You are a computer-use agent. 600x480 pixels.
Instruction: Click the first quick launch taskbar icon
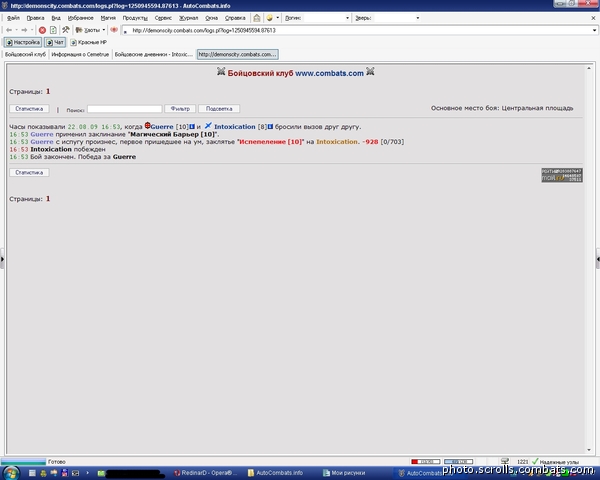(32, 473)
